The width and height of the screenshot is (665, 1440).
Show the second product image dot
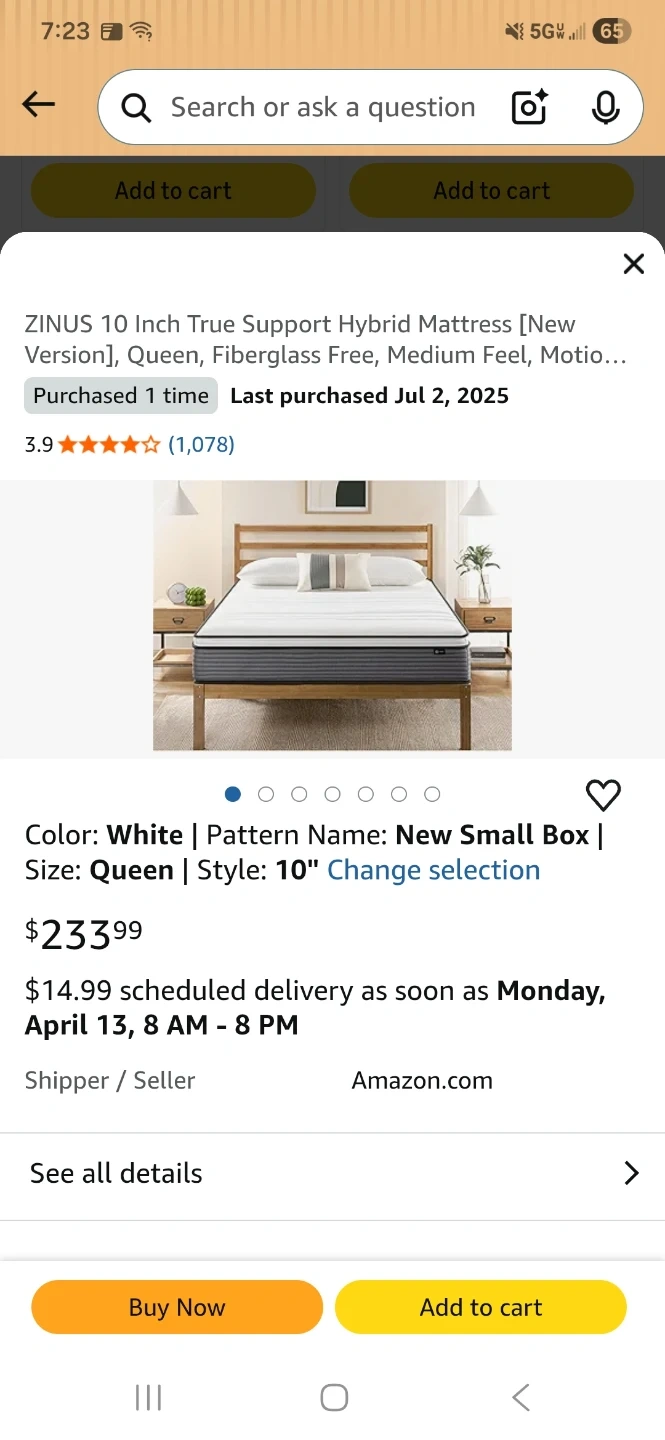point(266,794)
